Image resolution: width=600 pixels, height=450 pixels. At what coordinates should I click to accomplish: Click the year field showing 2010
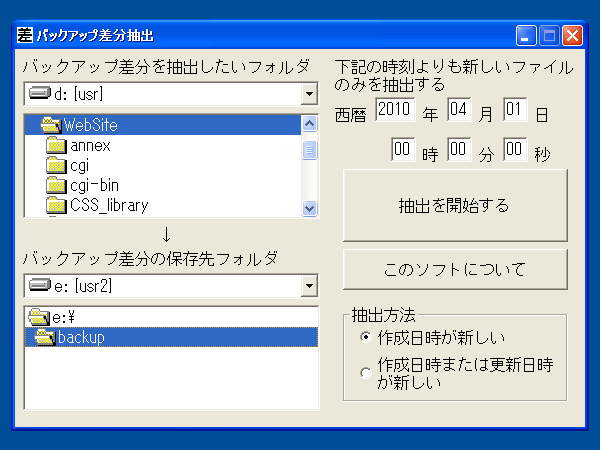coord(395,109)
